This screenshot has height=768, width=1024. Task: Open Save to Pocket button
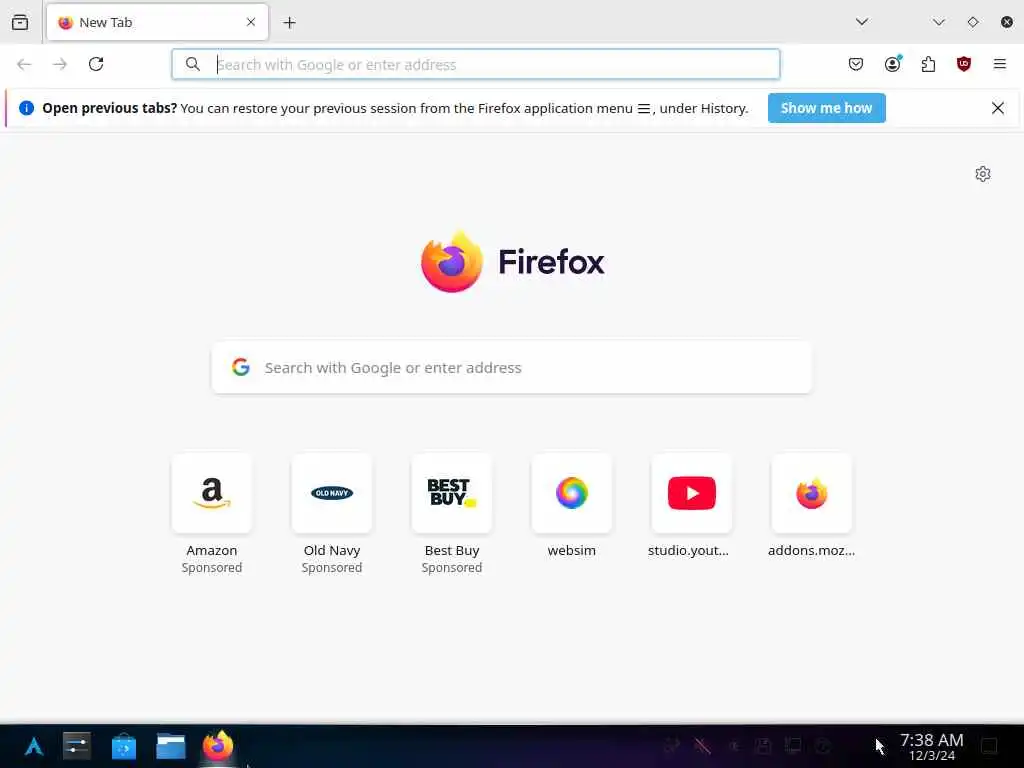(856, 64)
